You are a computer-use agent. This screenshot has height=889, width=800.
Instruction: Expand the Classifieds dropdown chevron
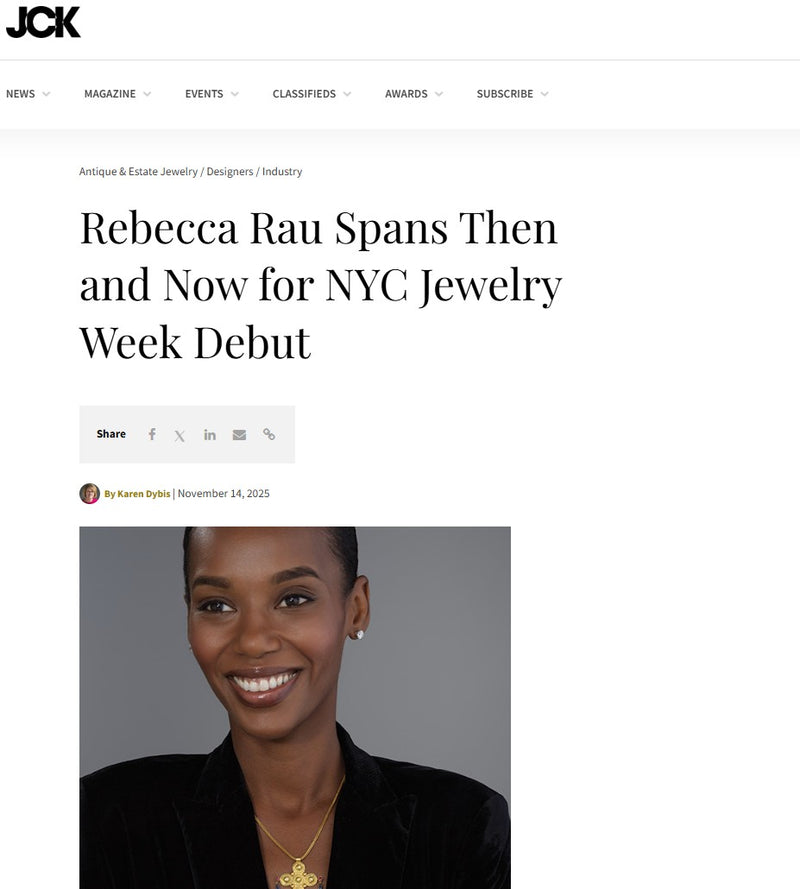pyautogui.click(x=347, y=94)
